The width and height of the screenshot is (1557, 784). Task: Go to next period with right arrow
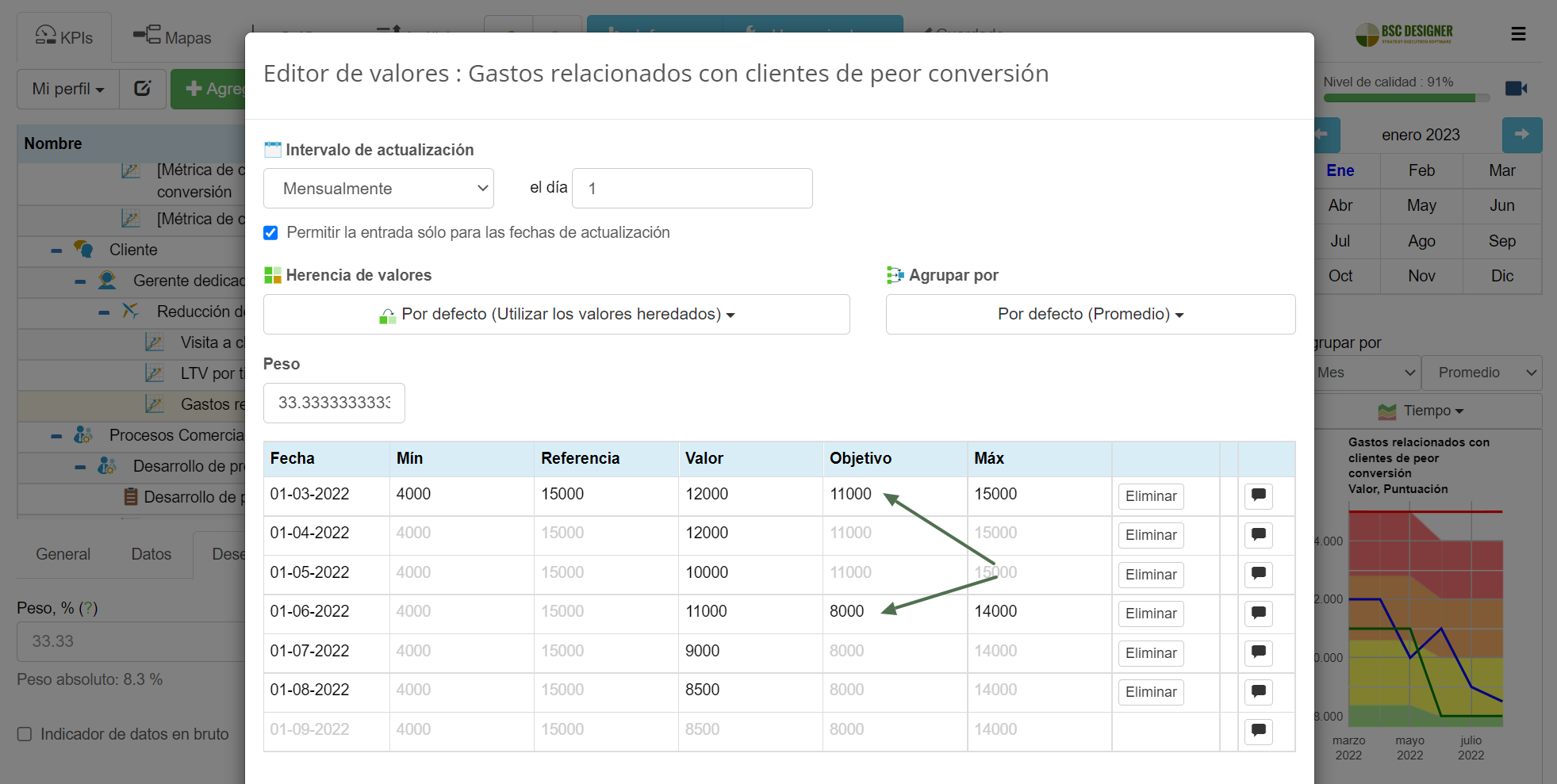(1521, 135)
